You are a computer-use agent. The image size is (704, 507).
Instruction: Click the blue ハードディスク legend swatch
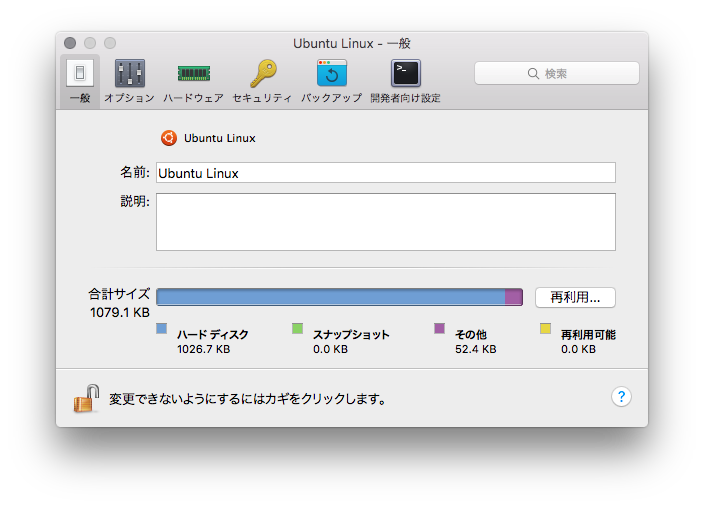[162, 328]
